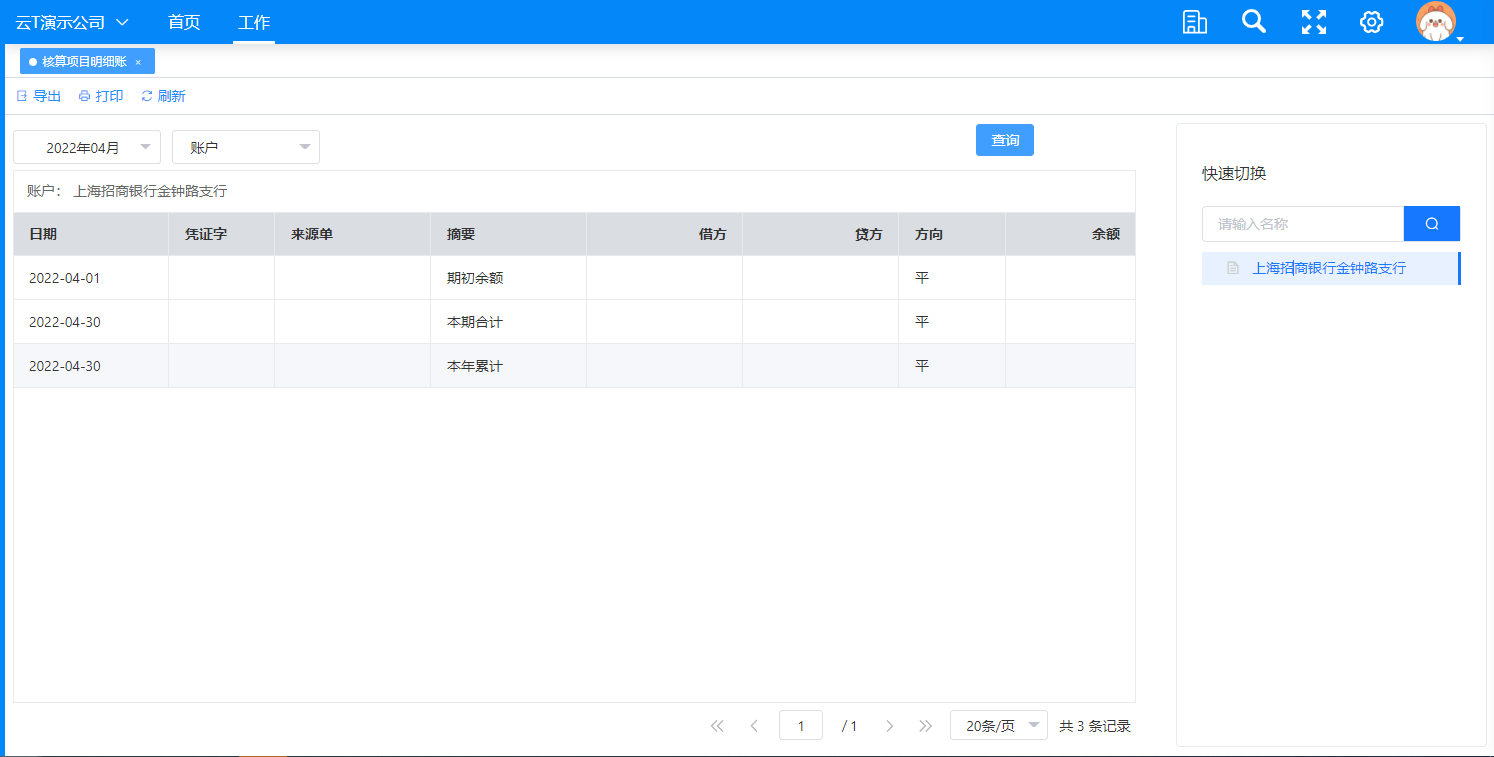The image size is (1494, 757).
Task: Click the user avatar picture
Action: click(1435, 22)
